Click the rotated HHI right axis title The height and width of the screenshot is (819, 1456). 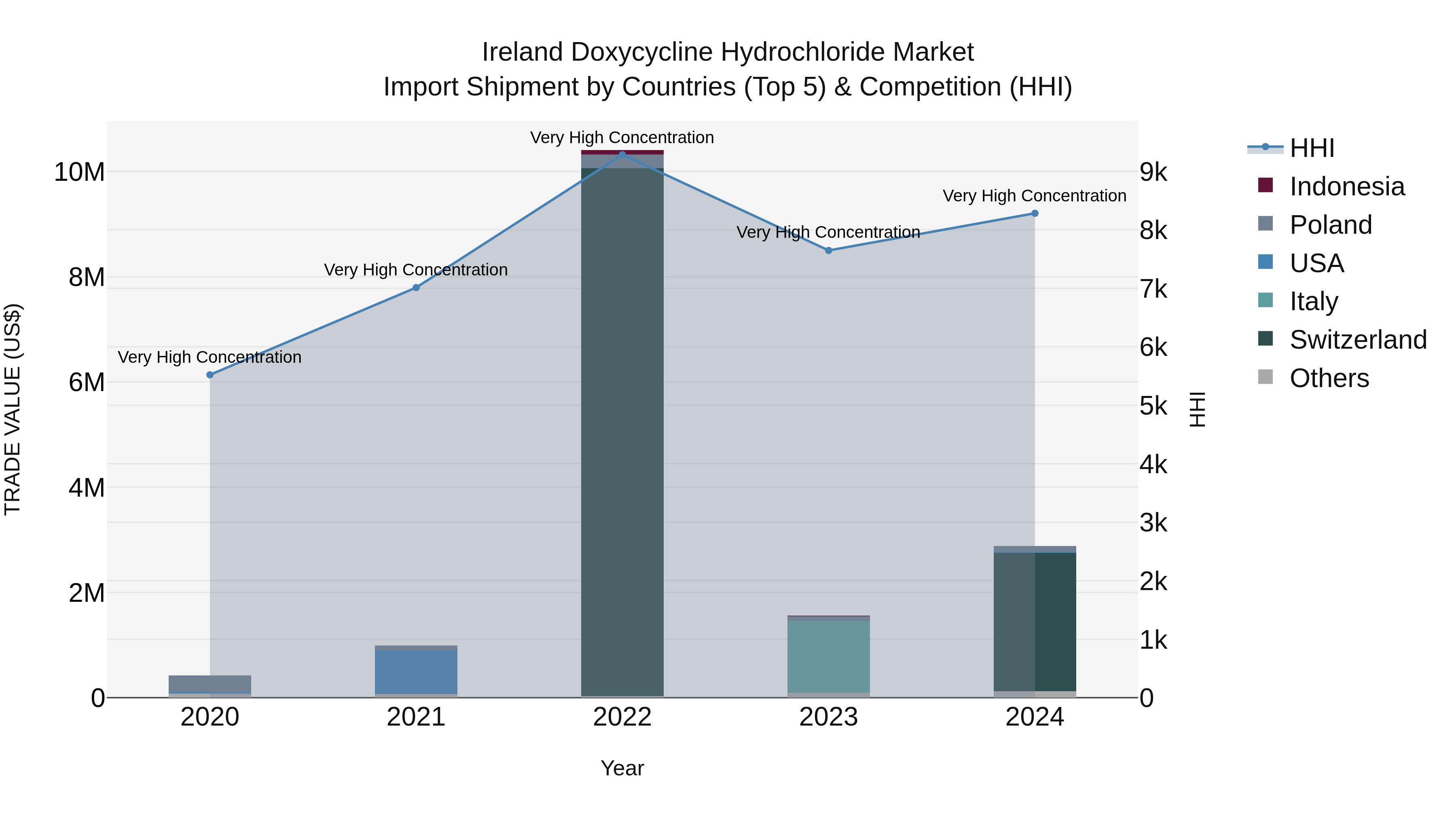pyautogui.click(x=1198, y=409)
